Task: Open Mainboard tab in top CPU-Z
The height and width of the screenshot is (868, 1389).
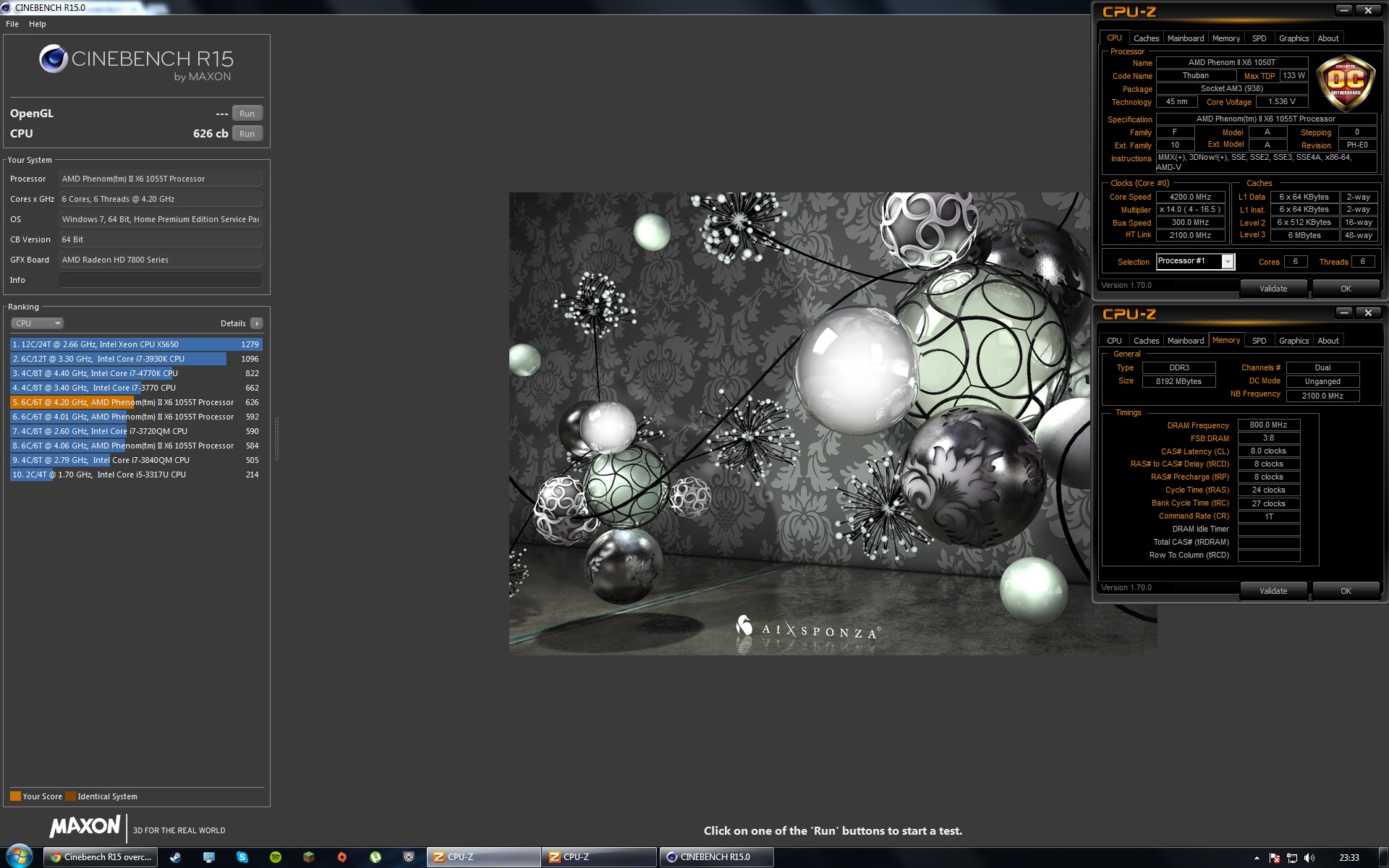Action: click(1186, 38)
